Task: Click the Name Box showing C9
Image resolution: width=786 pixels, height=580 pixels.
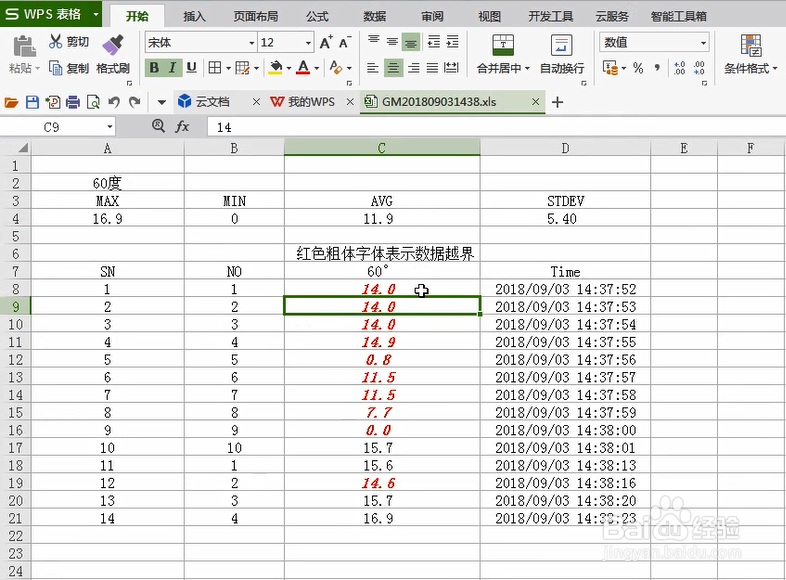Action: coord(58,127)
